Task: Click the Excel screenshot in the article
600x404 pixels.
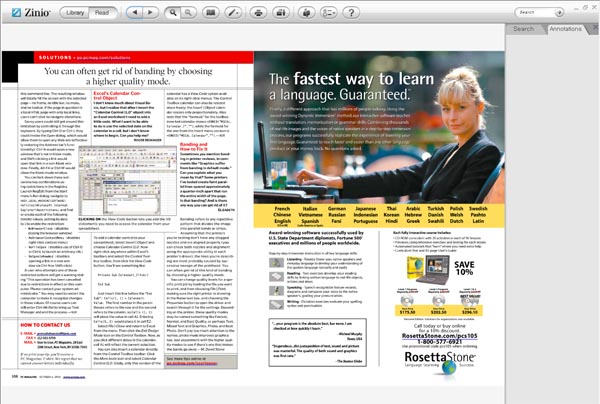Action: coord(127,181)
